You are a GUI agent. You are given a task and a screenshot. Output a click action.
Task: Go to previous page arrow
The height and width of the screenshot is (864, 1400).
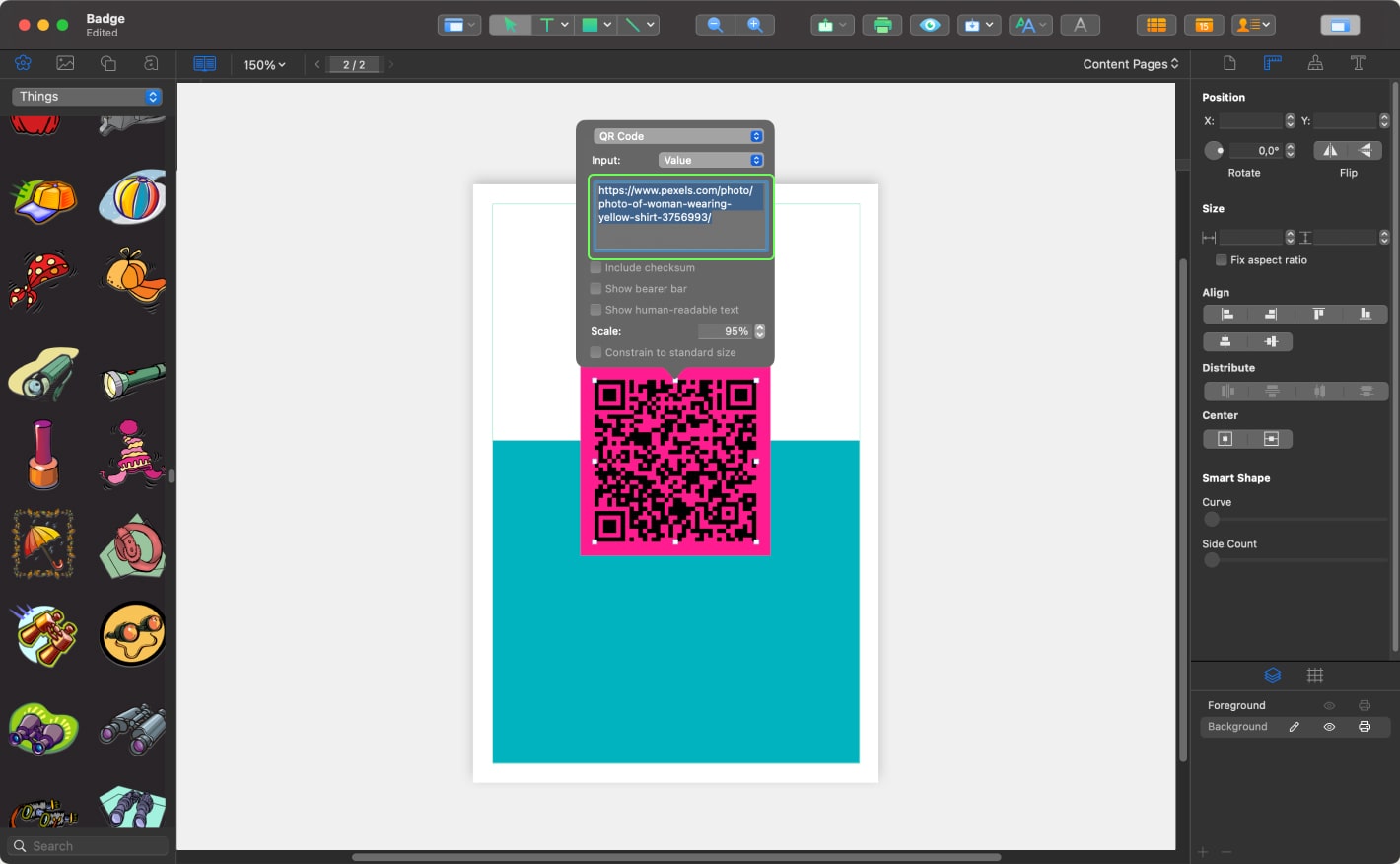click(x=316, y=64)
